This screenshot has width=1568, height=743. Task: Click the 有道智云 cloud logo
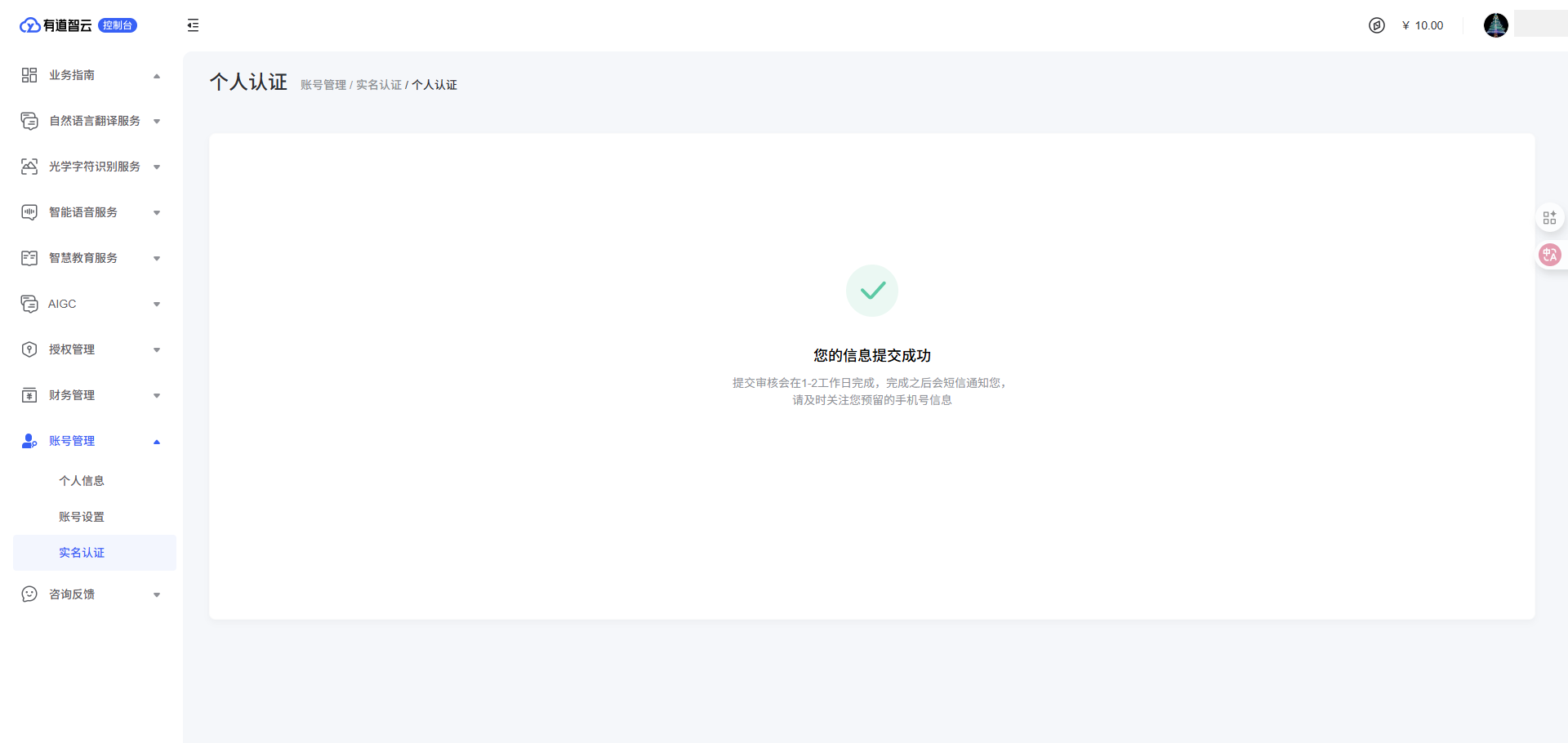point(30,25)
